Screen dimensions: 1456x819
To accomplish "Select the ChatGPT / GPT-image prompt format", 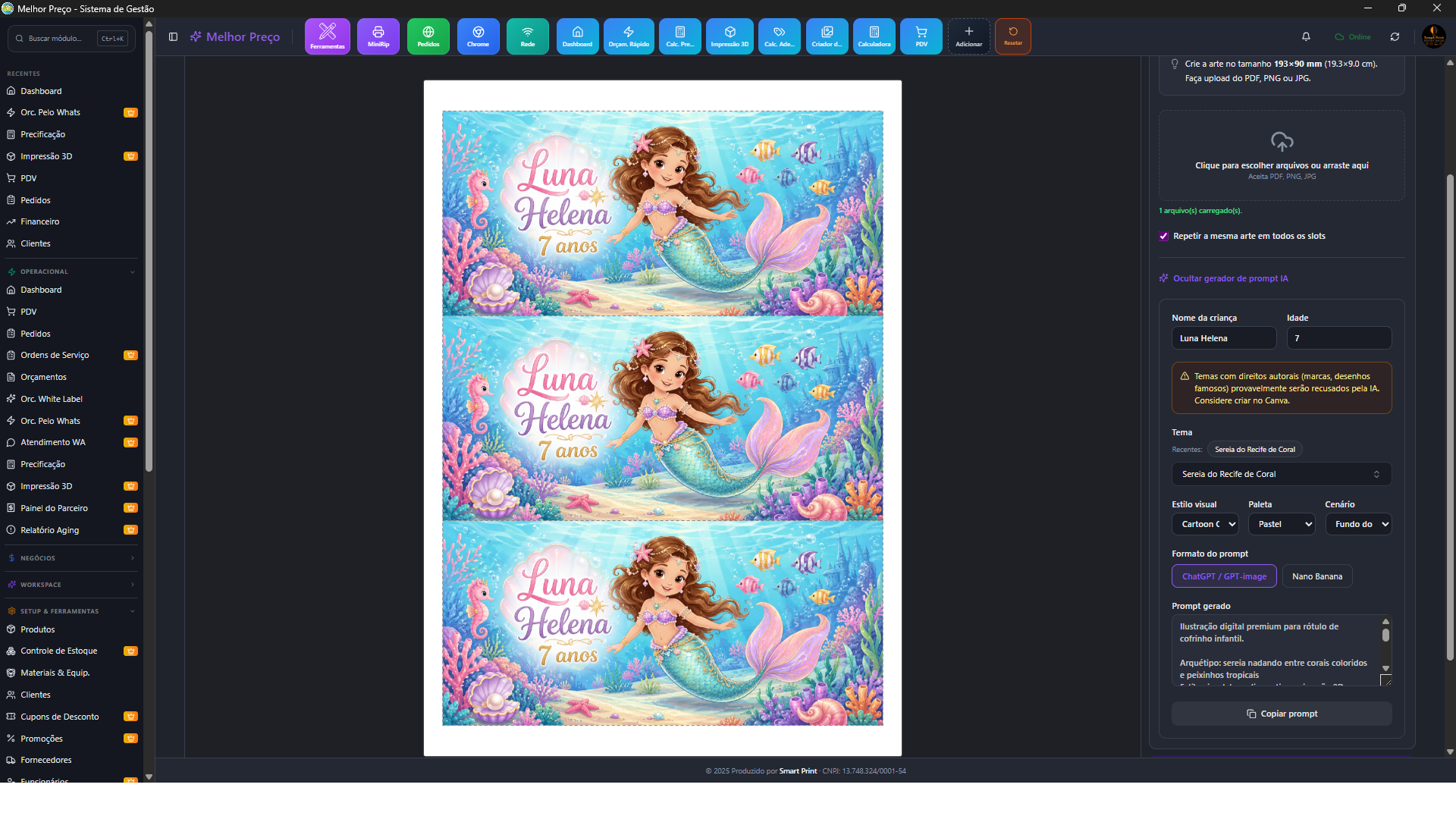I will point(1224,576).
